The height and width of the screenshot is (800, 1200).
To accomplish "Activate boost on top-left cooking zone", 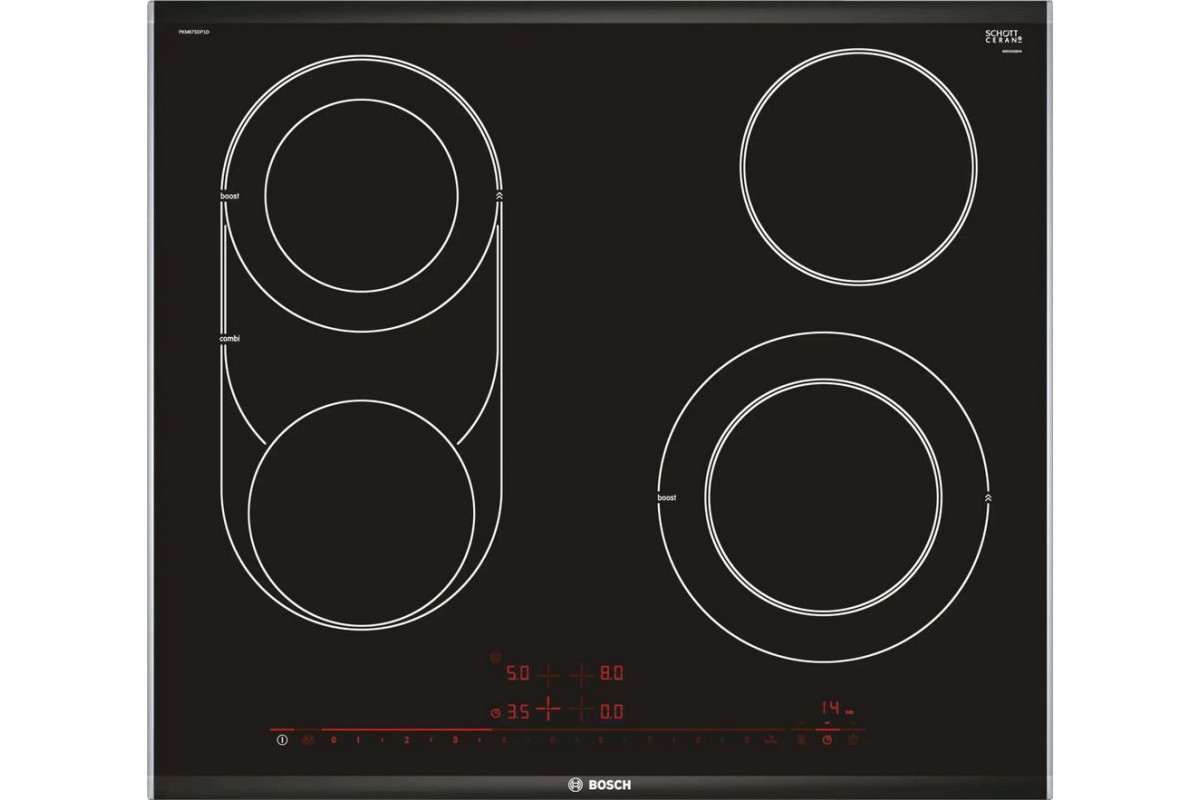I will click(230, 197).
